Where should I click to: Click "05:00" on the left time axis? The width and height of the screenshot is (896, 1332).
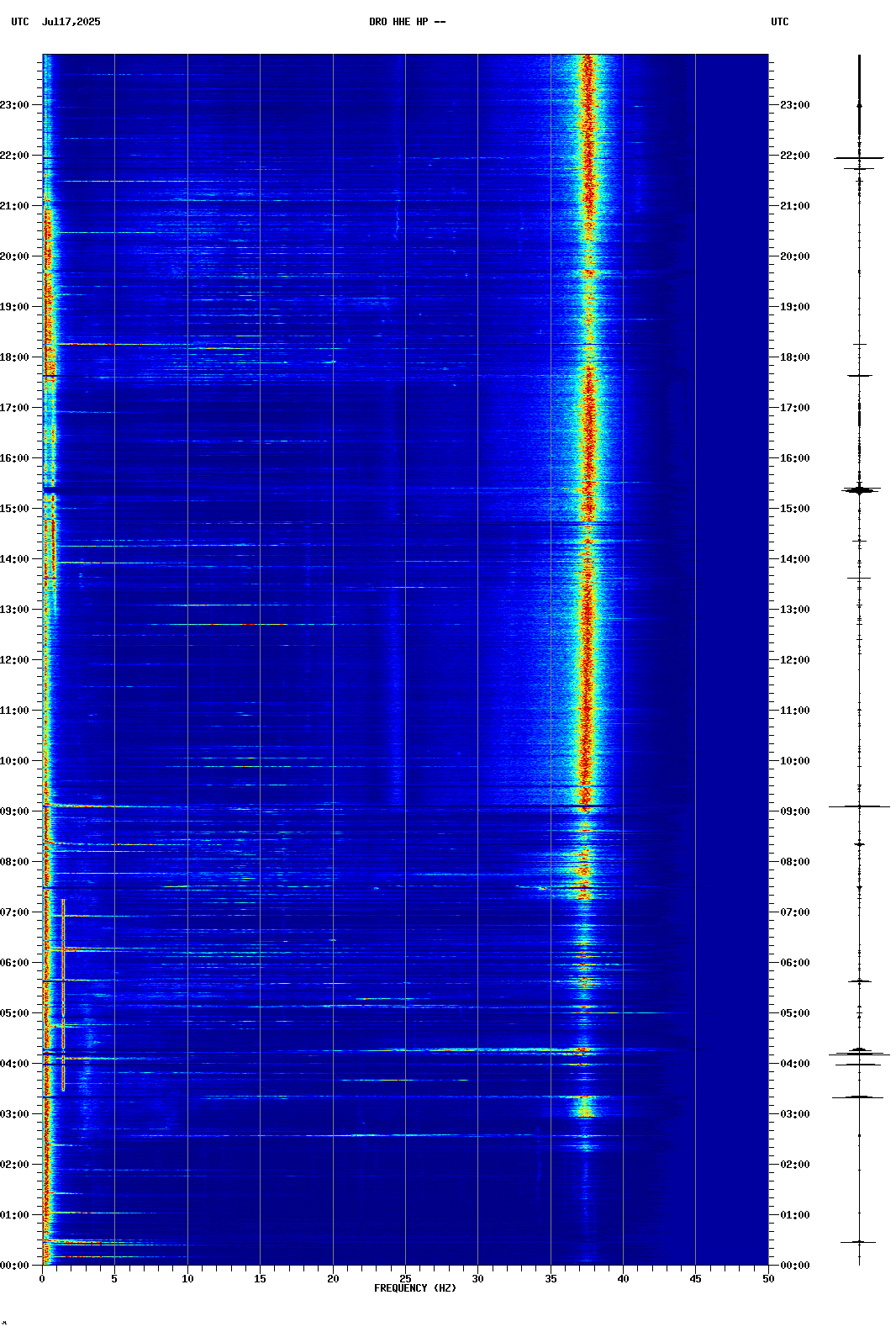[14, 1013]
